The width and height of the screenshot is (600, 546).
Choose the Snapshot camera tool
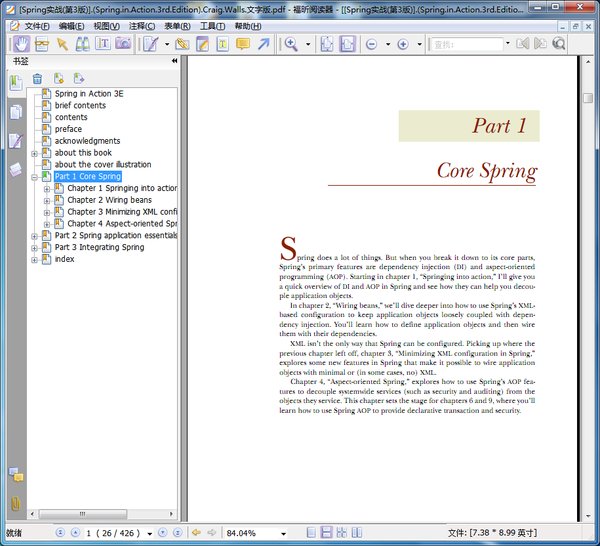pos(123,43)
